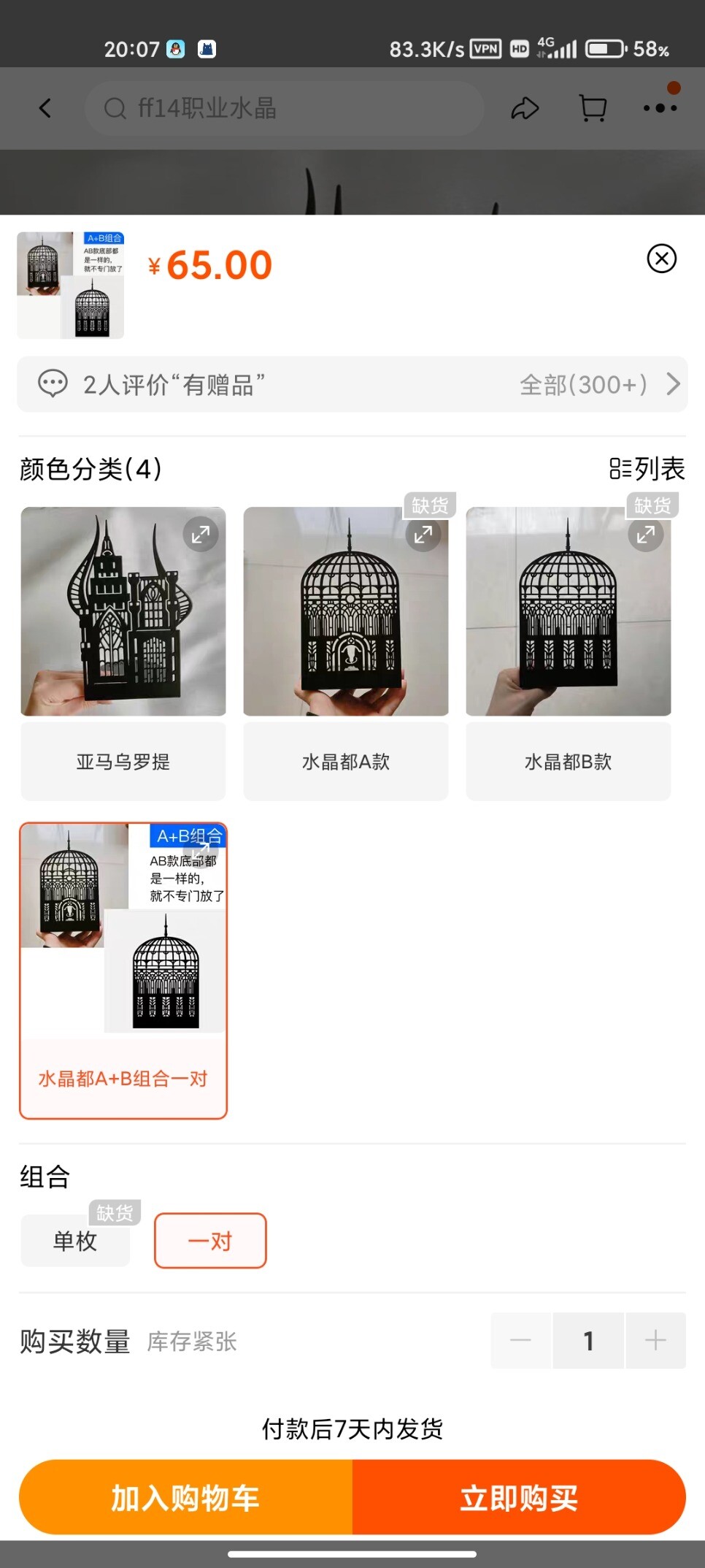Close the product options sheet
Image resolution: width=705 pixels, height=1568 pixels.
662,259
